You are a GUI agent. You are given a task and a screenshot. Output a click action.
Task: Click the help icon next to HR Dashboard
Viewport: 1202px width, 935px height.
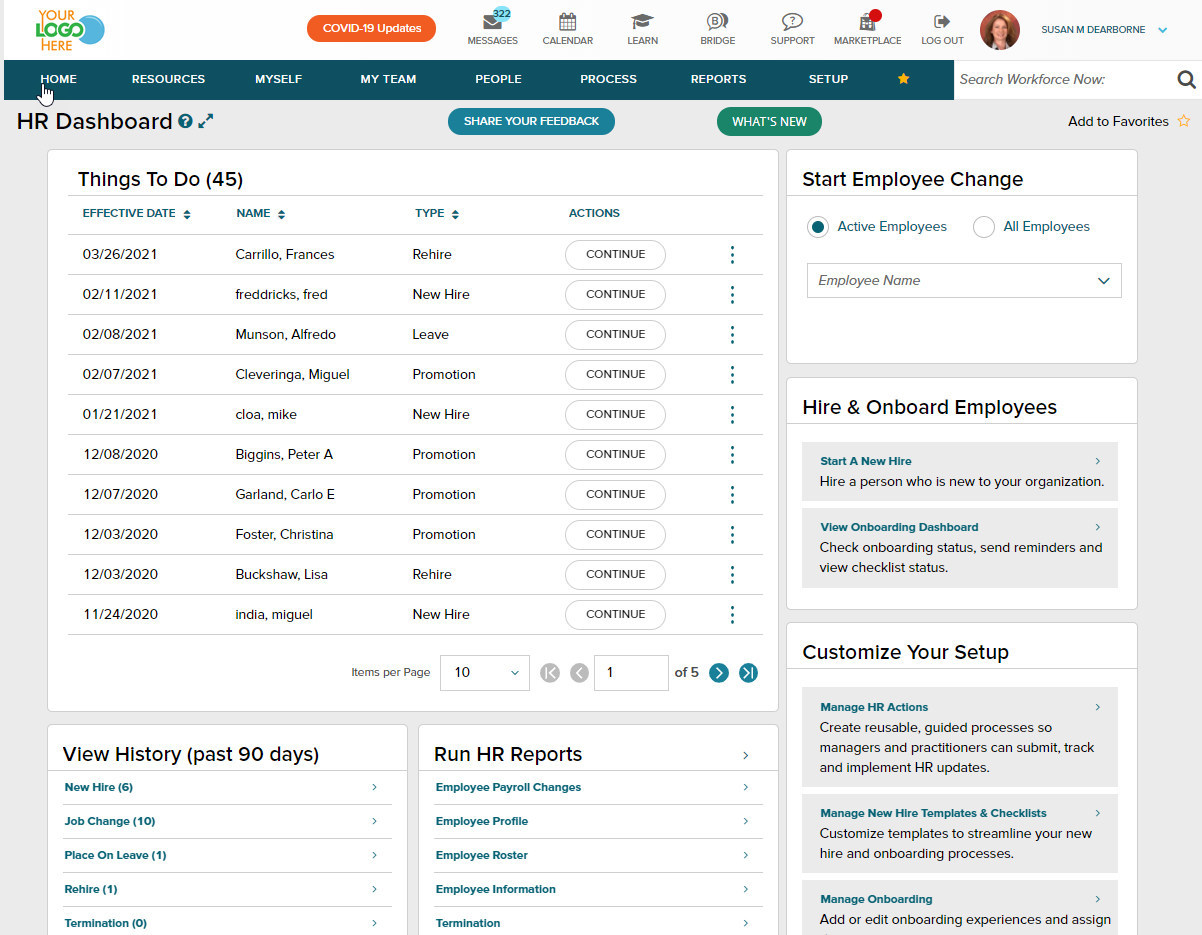[x=186, y=120]
